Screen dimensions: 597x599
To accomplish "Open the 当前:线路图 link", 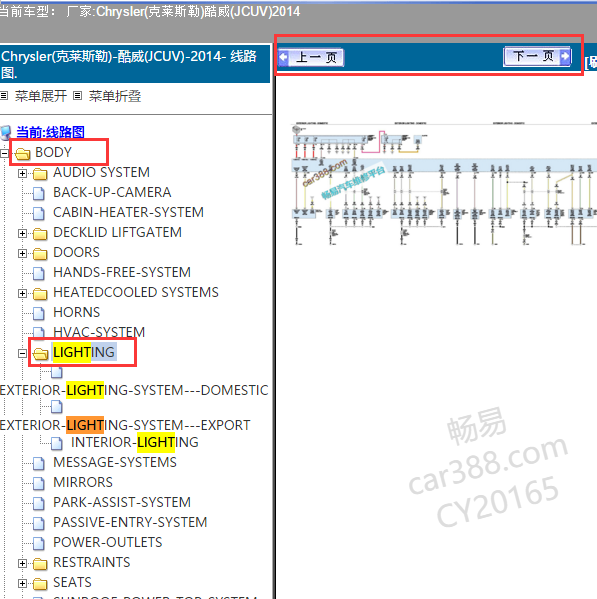I will point(50,132).
